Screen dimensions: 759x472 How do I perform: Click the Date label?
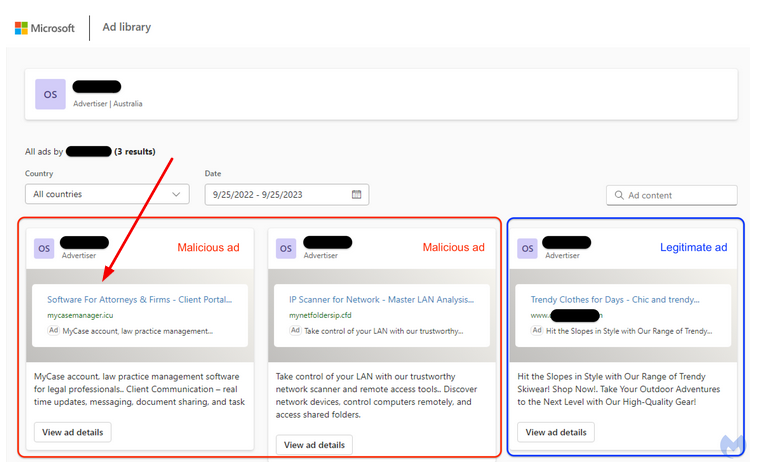(213, 173)
